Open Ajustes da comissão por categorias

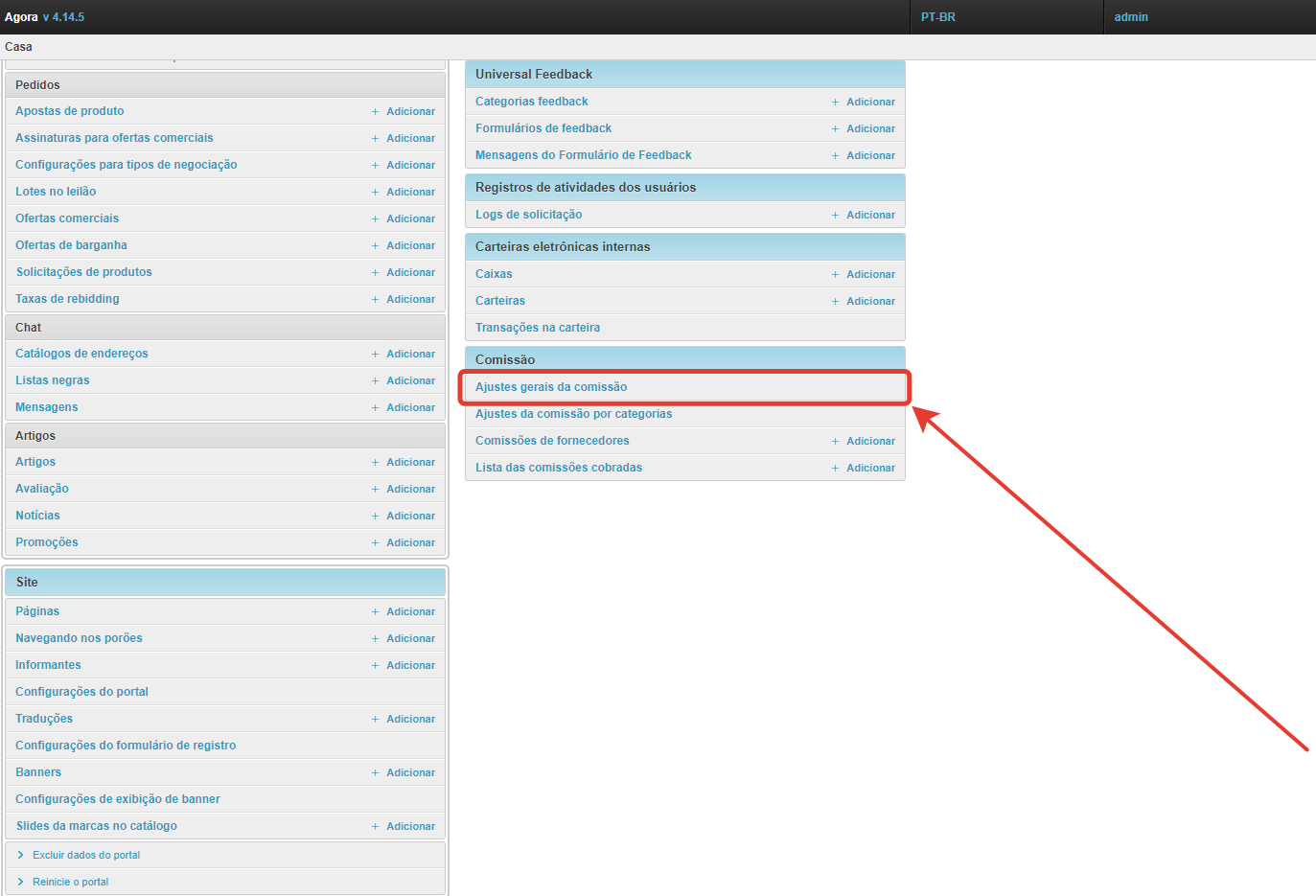(573, 414)
